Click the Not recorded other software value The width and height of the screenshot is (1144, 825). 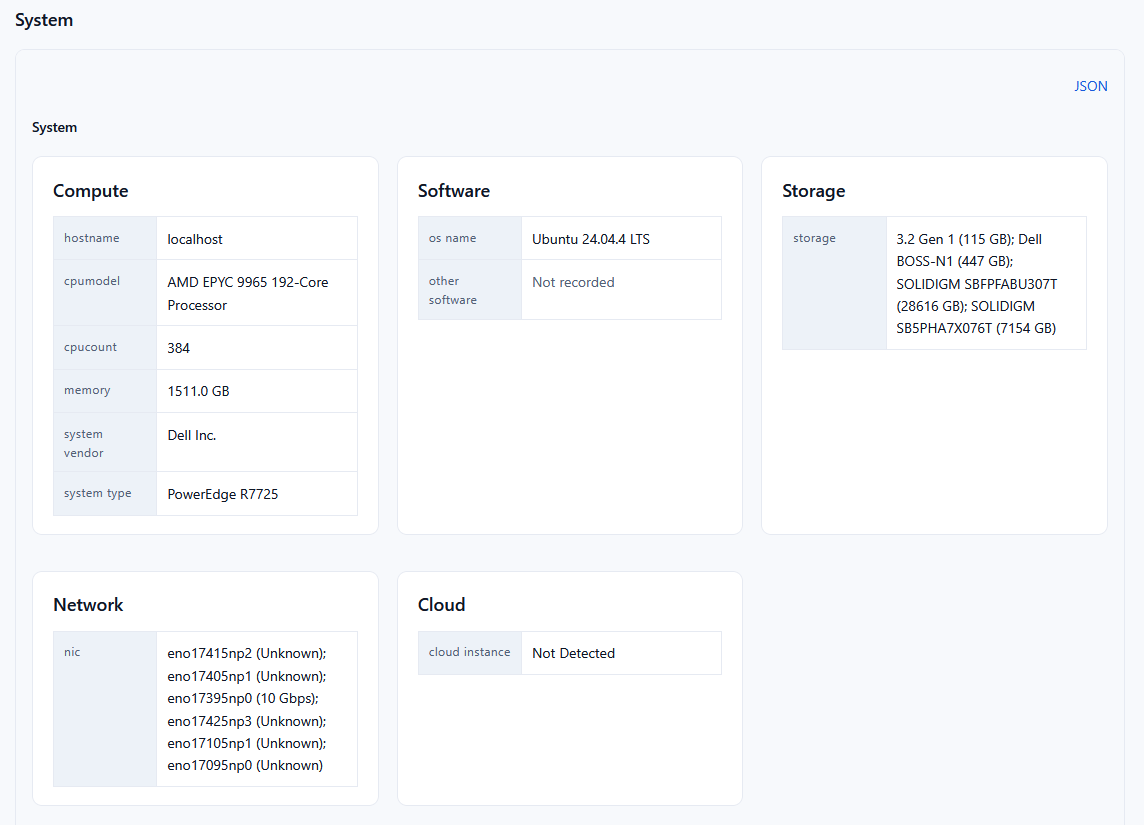tap(573, 282)
